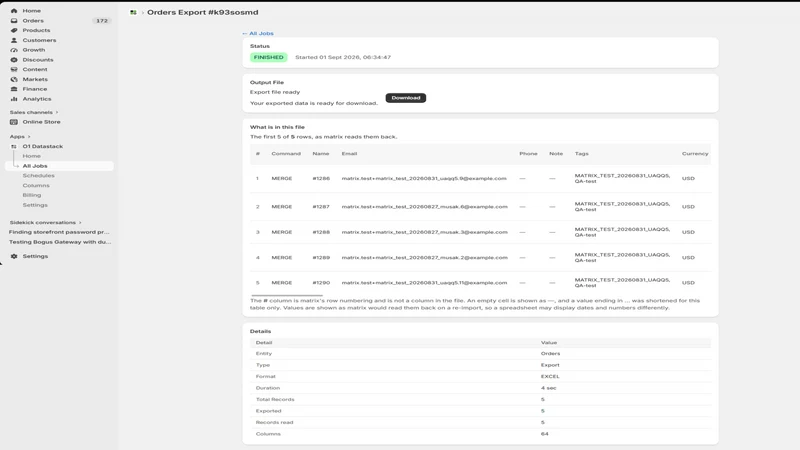Click the preview table horizontal scrollbar
The width and height of the screenshot is (800, 450).
pyautogui.click(x=287, y=295)
